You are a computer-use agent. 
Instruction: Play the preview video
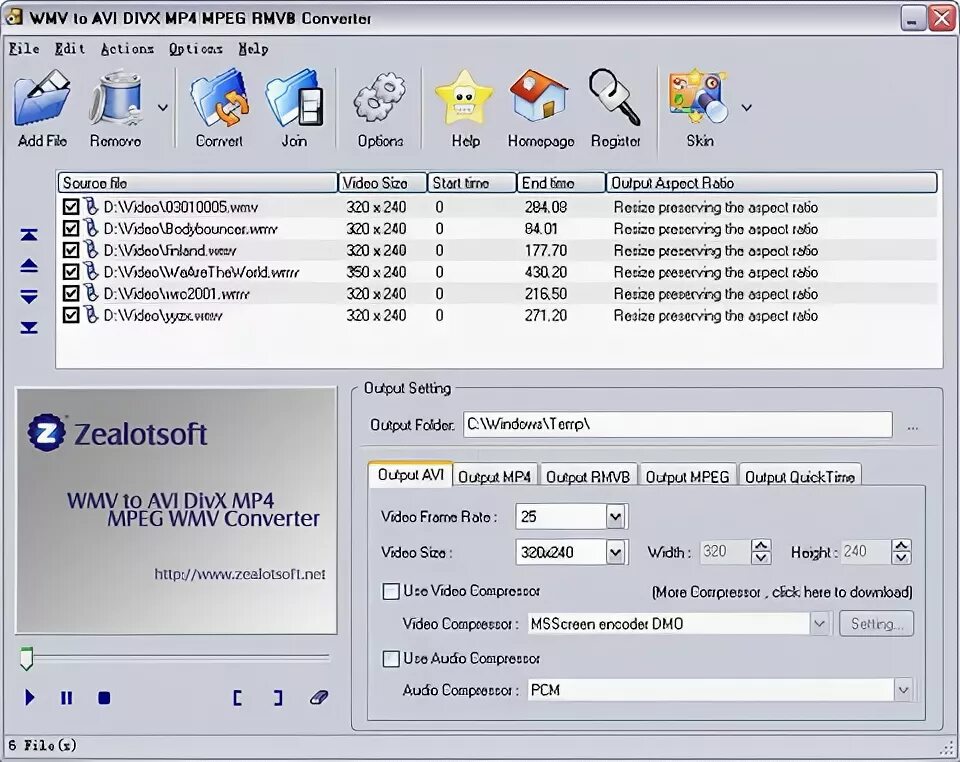point(29,697)
